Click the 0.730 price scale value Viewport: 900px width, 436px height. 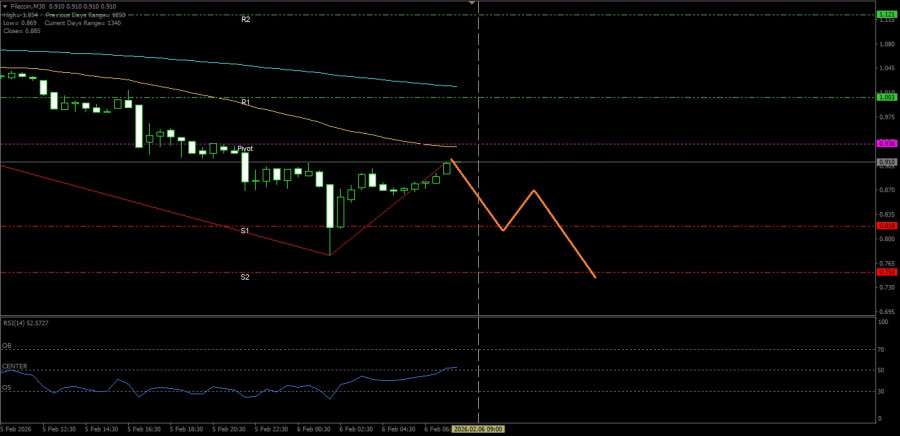889,287
